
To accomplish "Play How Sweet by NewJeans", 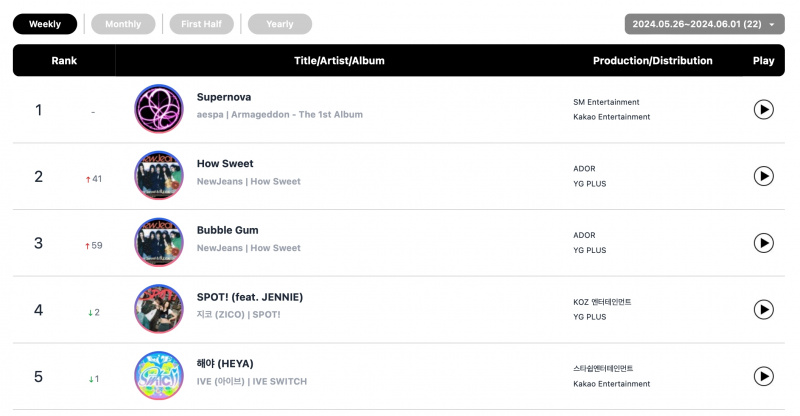I will point(763,176).
